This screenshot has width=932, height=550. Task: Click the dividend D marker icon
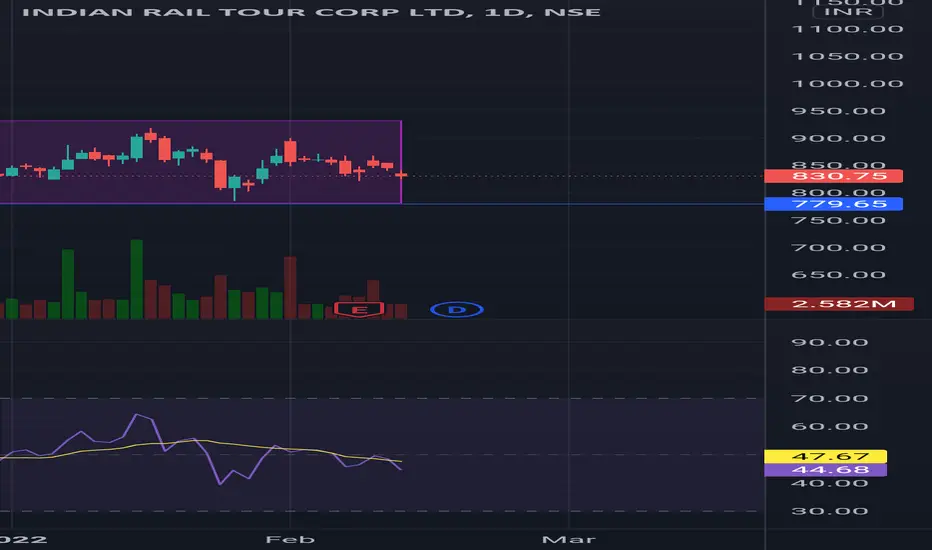(x=456, y=309)
